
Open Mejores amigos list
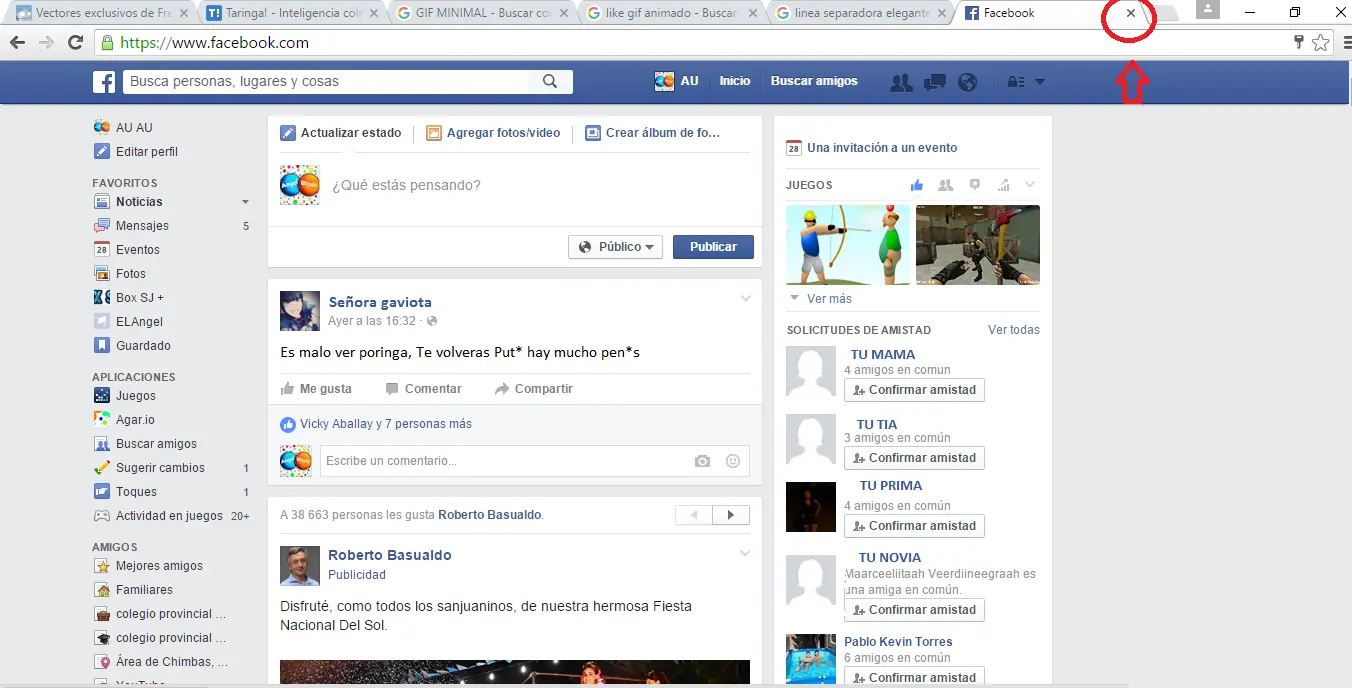tap(159, 566)
